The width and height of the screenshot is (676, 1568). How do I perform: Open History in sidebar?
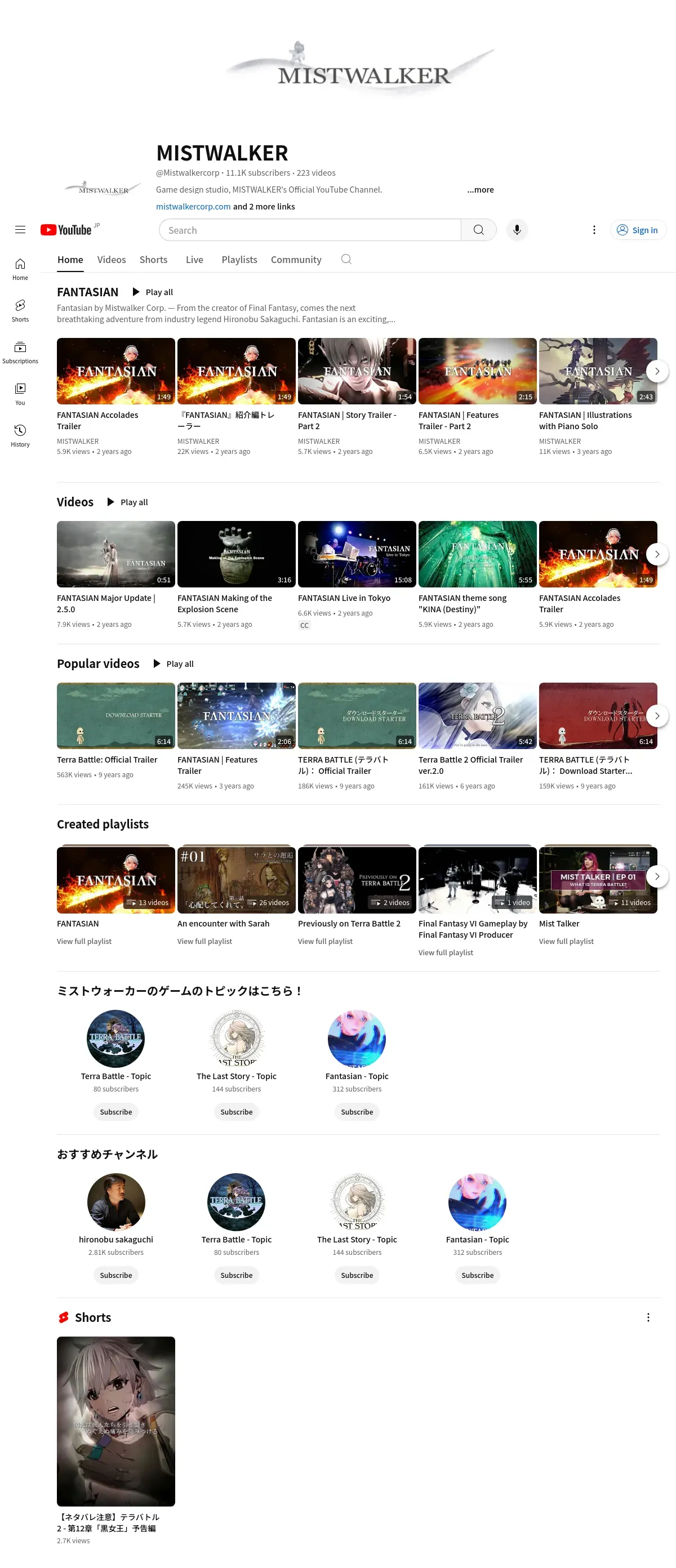click(20, 436)
